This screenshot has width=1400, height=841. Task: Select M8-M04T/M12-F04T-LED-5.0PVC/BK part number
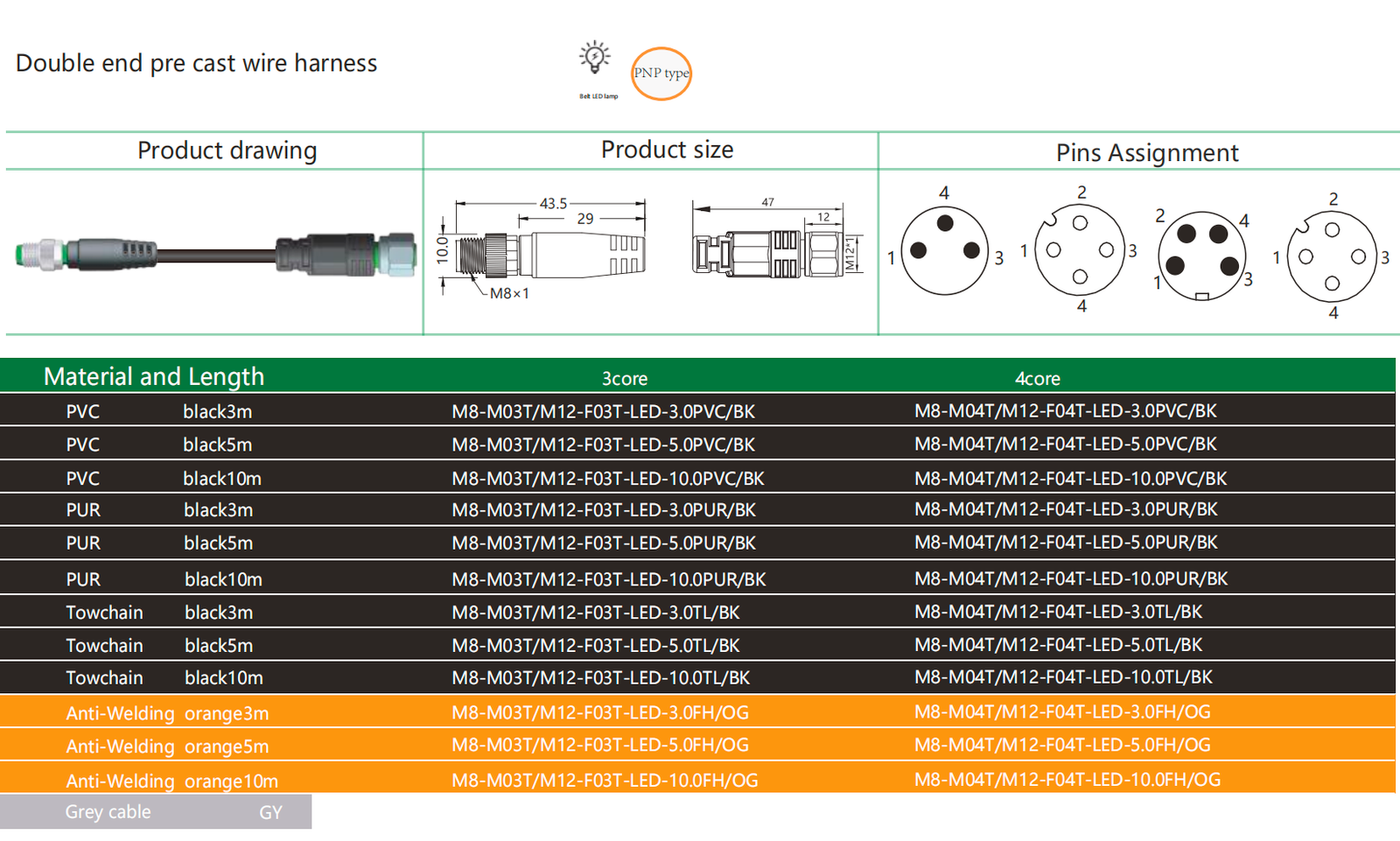click(x=1066, y=444)
